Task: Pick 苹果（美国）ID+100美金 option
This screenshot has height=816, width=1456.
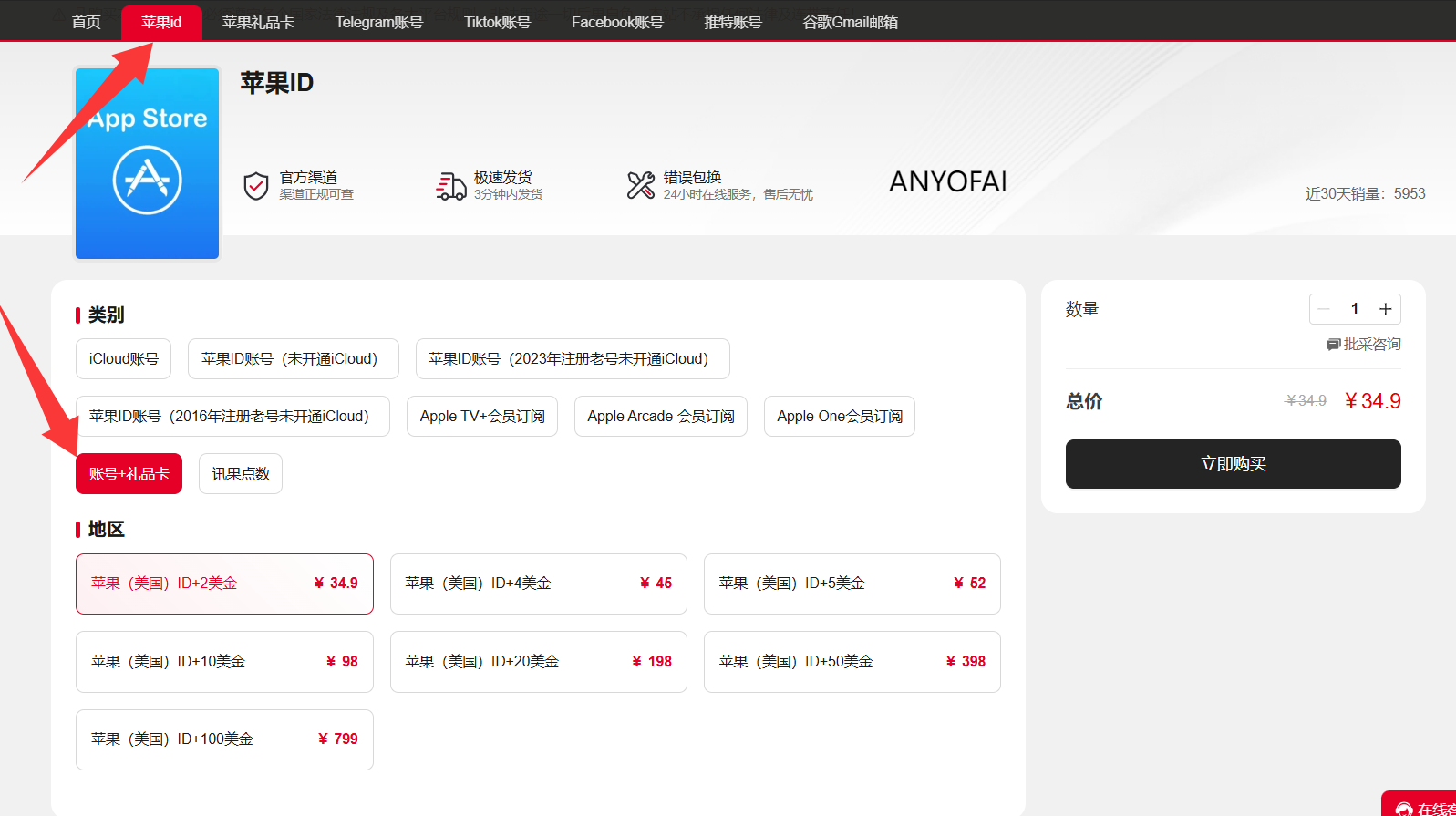Action: coord(224,739)
